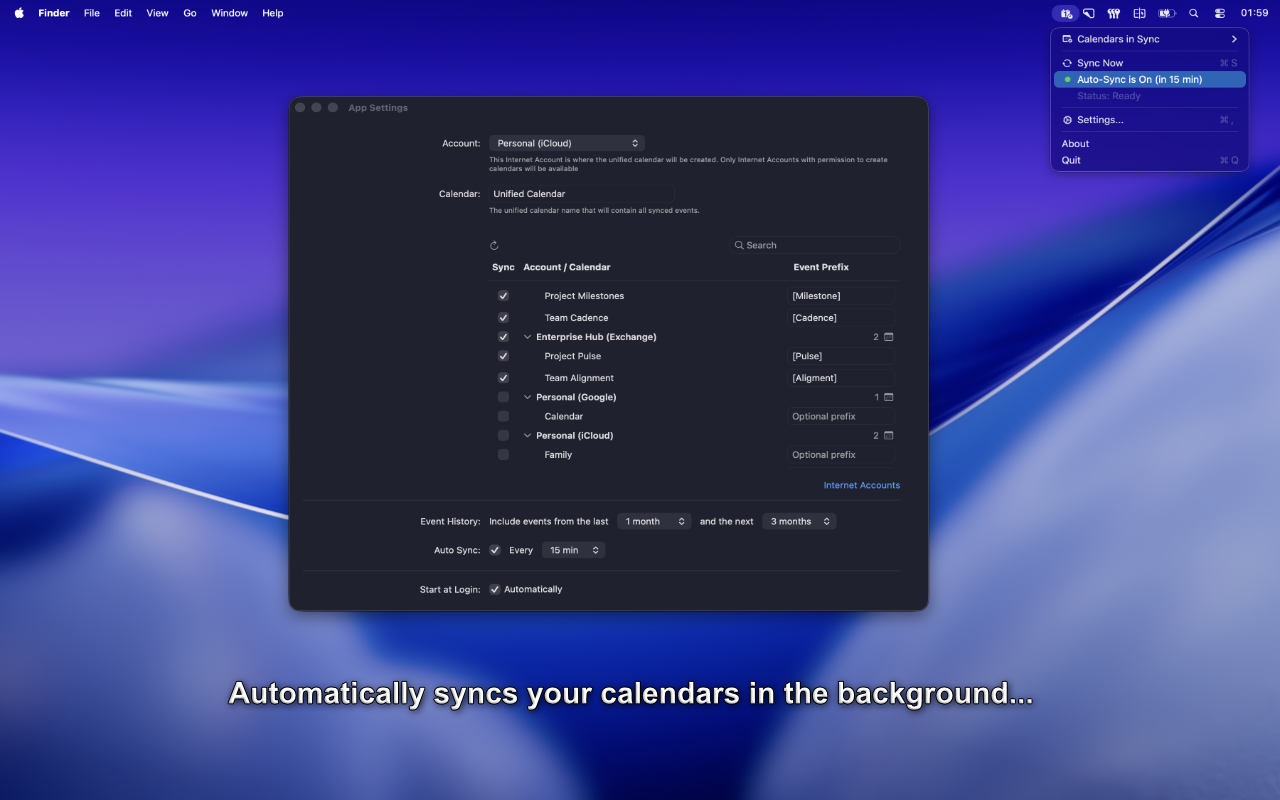
Task: Uncheck sync for Project Milestones
Action: (x=503, y=295)
